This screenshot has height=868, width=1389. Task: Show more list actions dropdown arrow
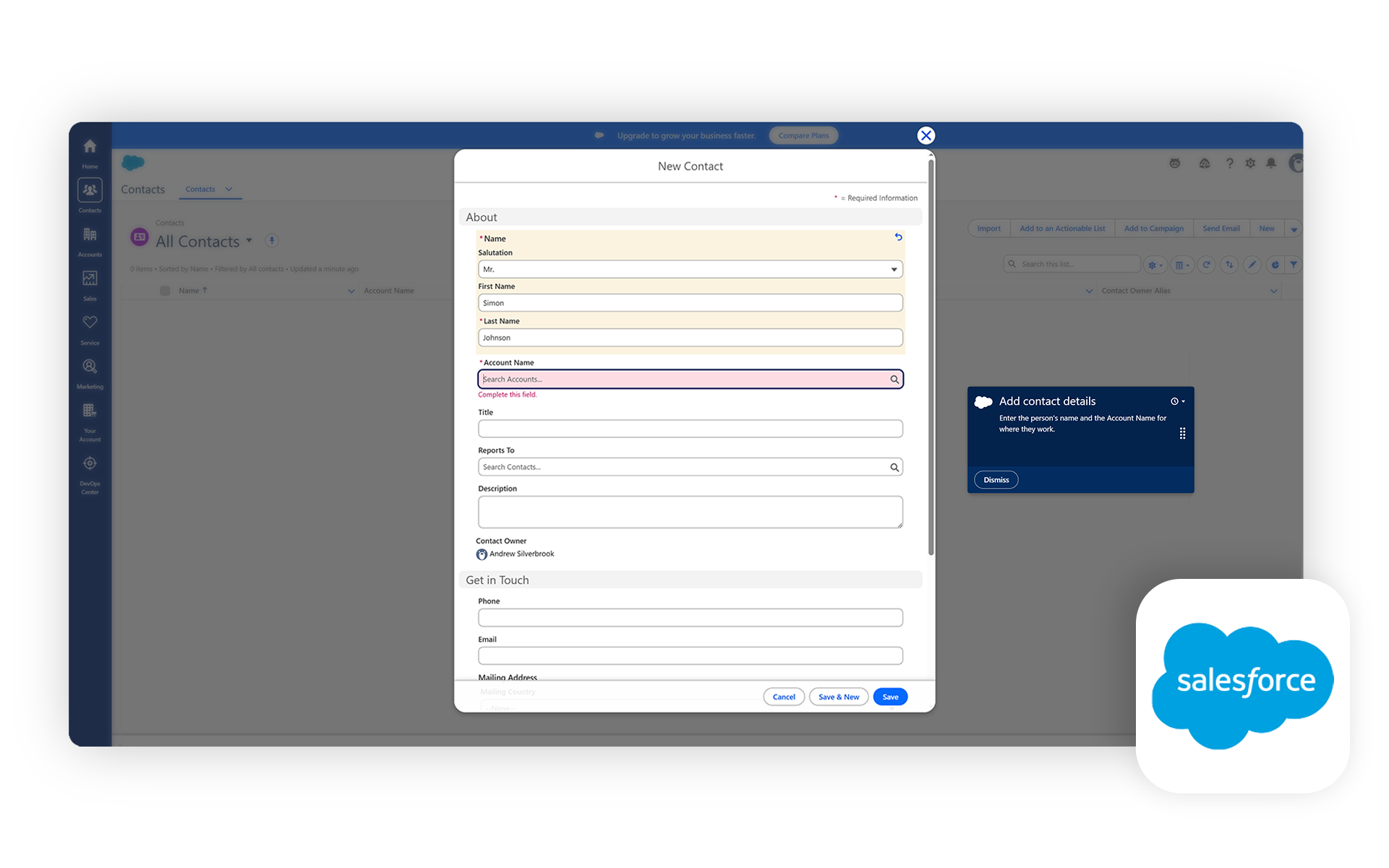(x=1294, y=229)
